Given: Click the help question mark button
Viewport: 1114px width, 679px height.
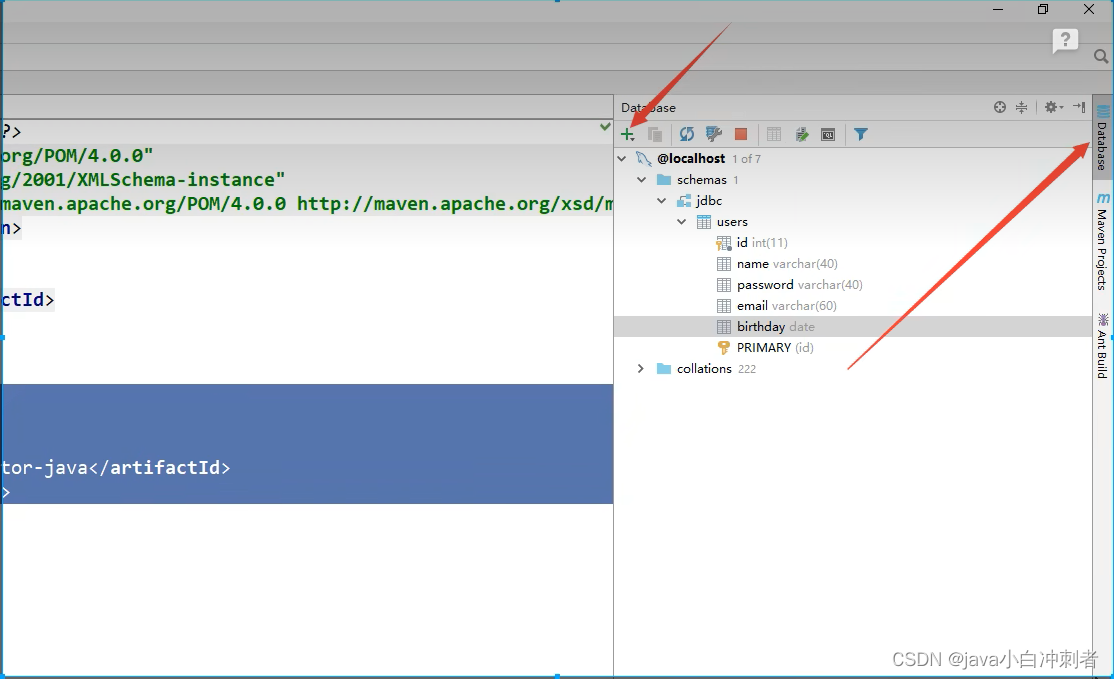Looking at the screenshot, I should click(x=1065, y=40).
